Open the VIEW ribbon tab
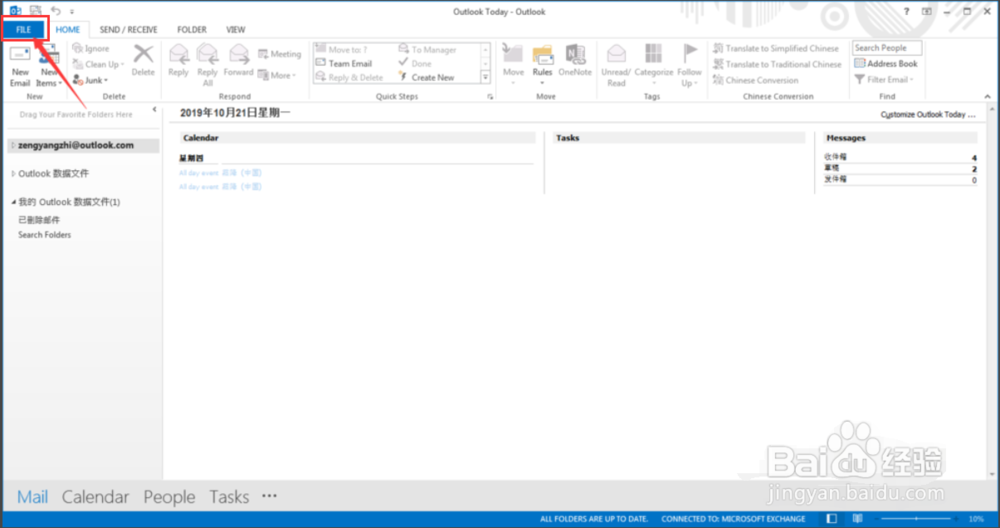 click(235, 29)
